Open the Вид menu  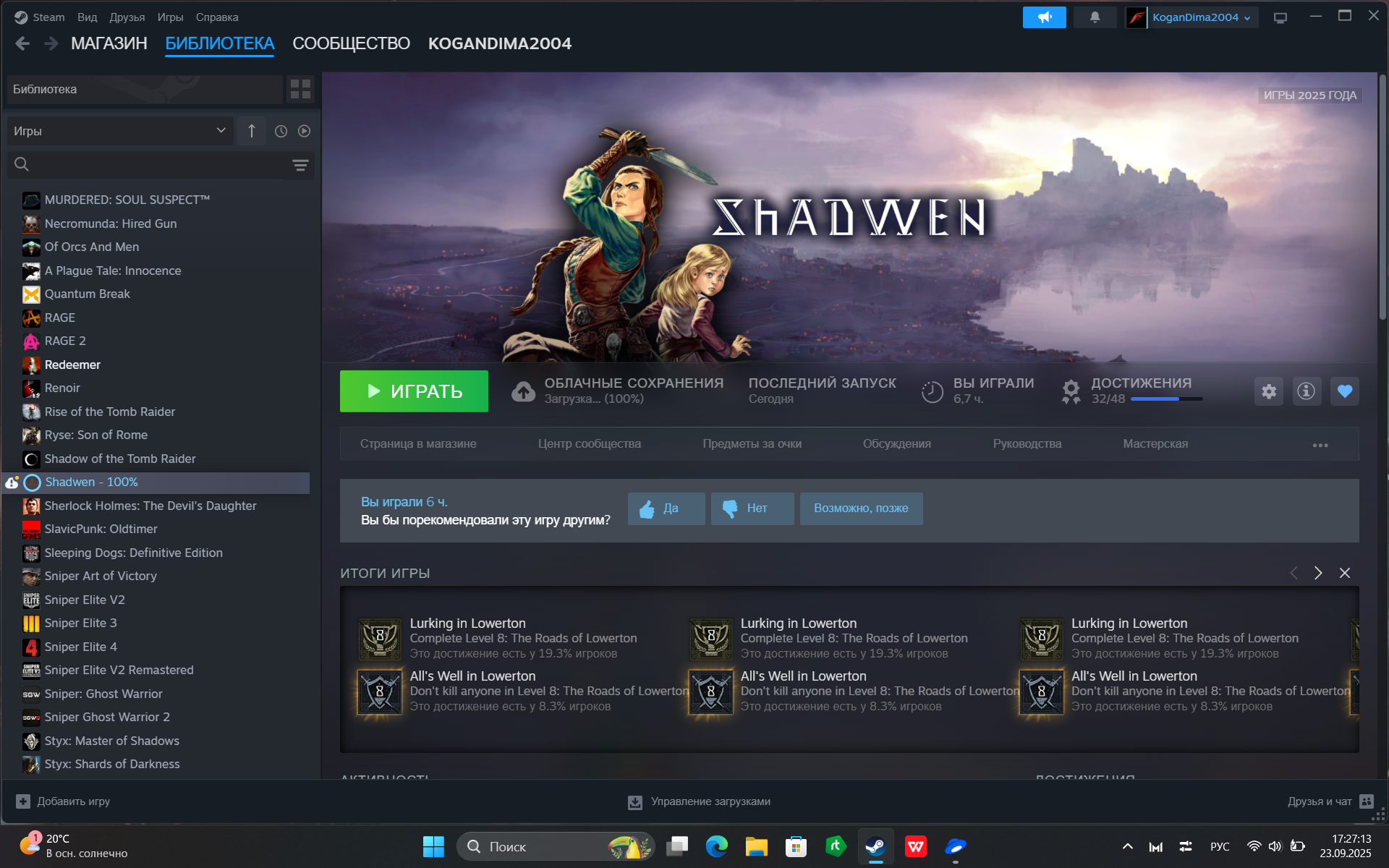pos(88,17)
